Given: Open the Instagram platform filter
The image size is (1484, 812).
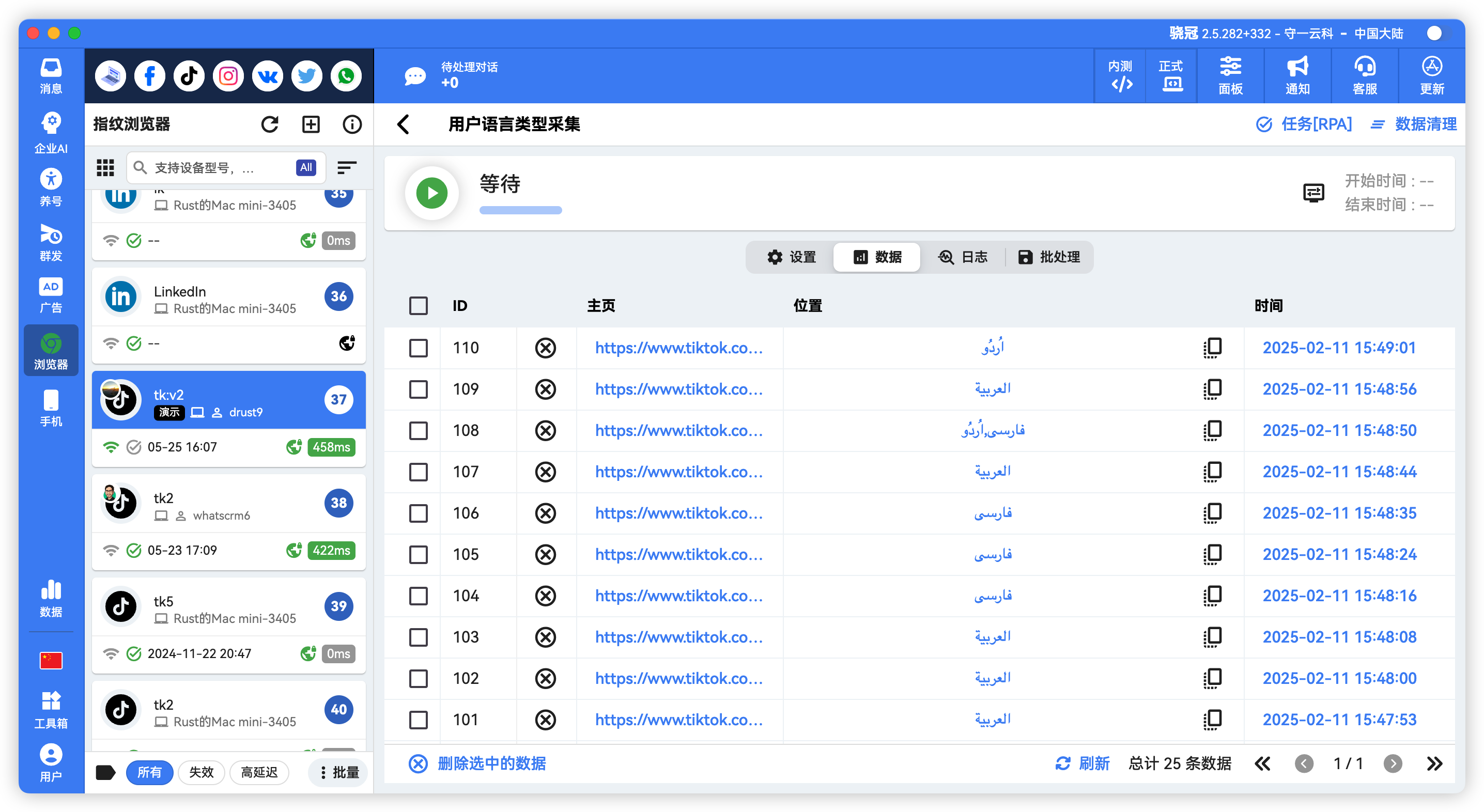Looking at the screenshot, I should coord(228,75).
